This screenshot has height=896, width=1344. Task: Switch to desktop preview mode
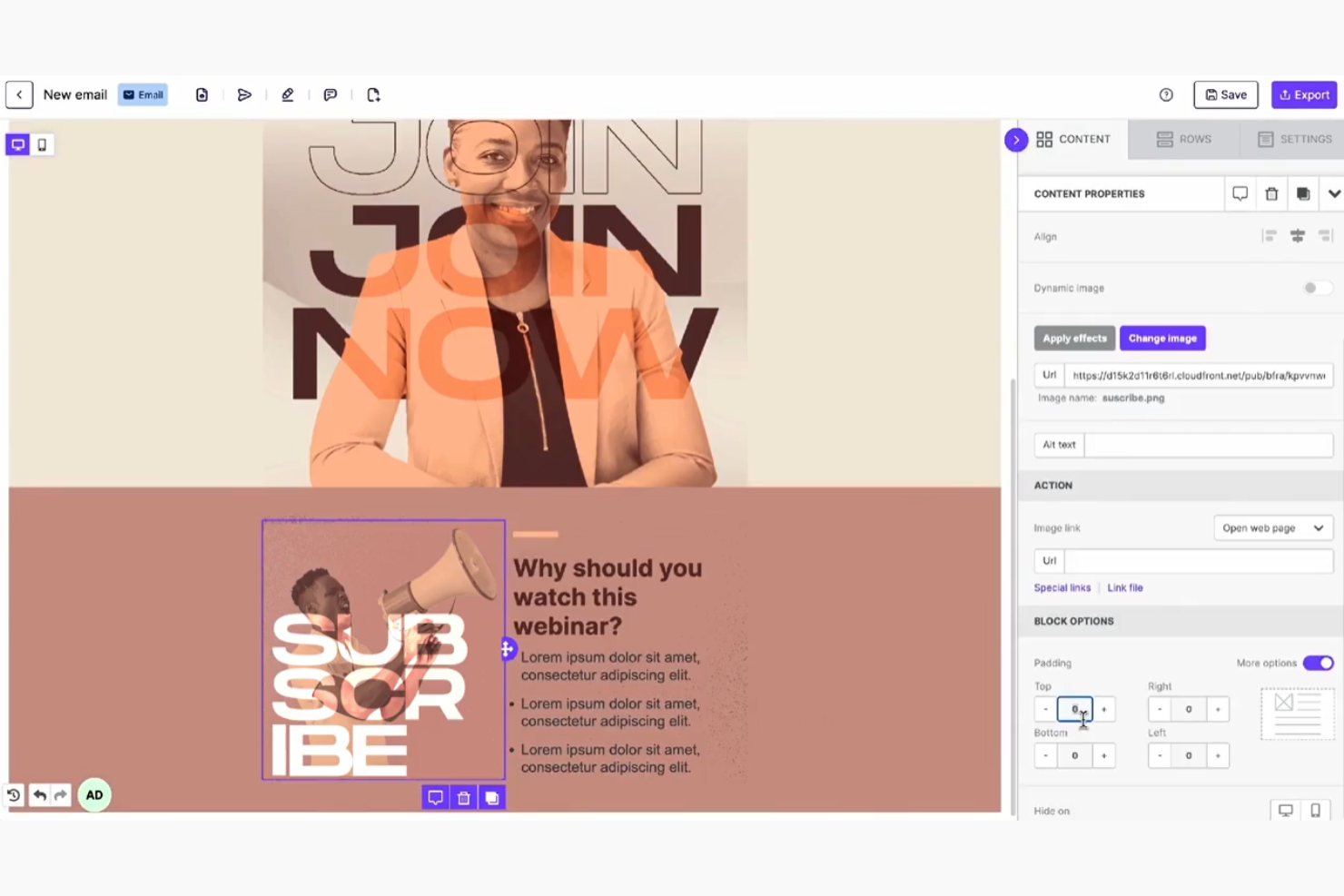pyautogui.click(x=16, y=144)
